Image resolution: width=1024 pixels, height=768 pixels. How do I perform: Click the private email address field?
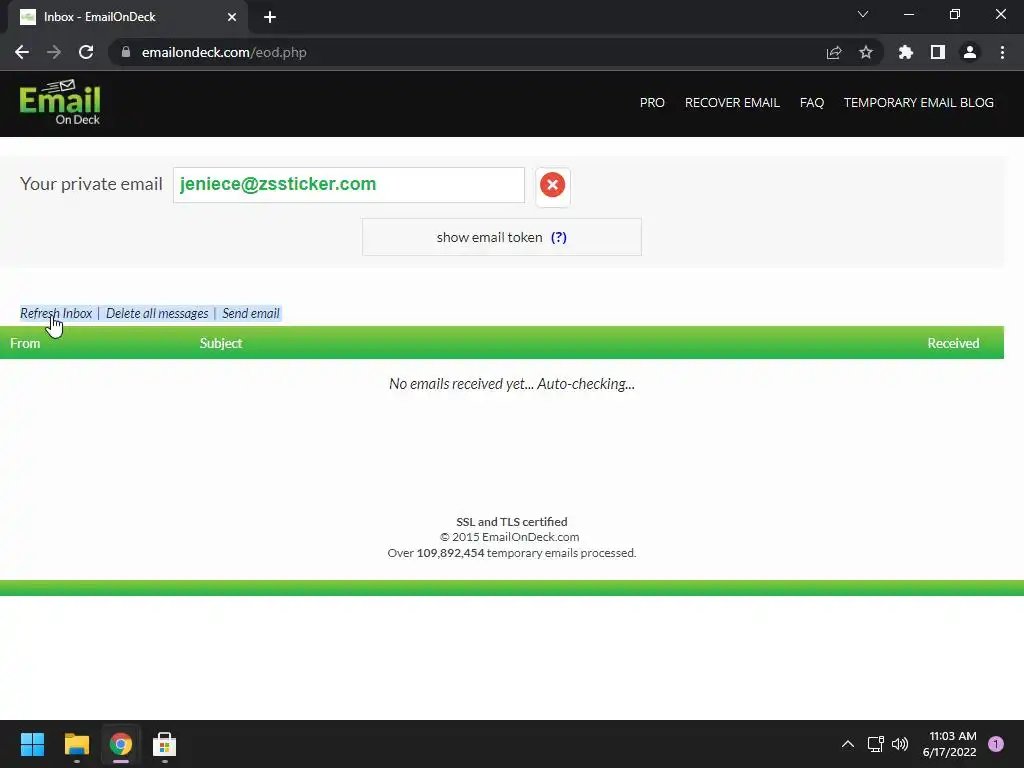349,185
